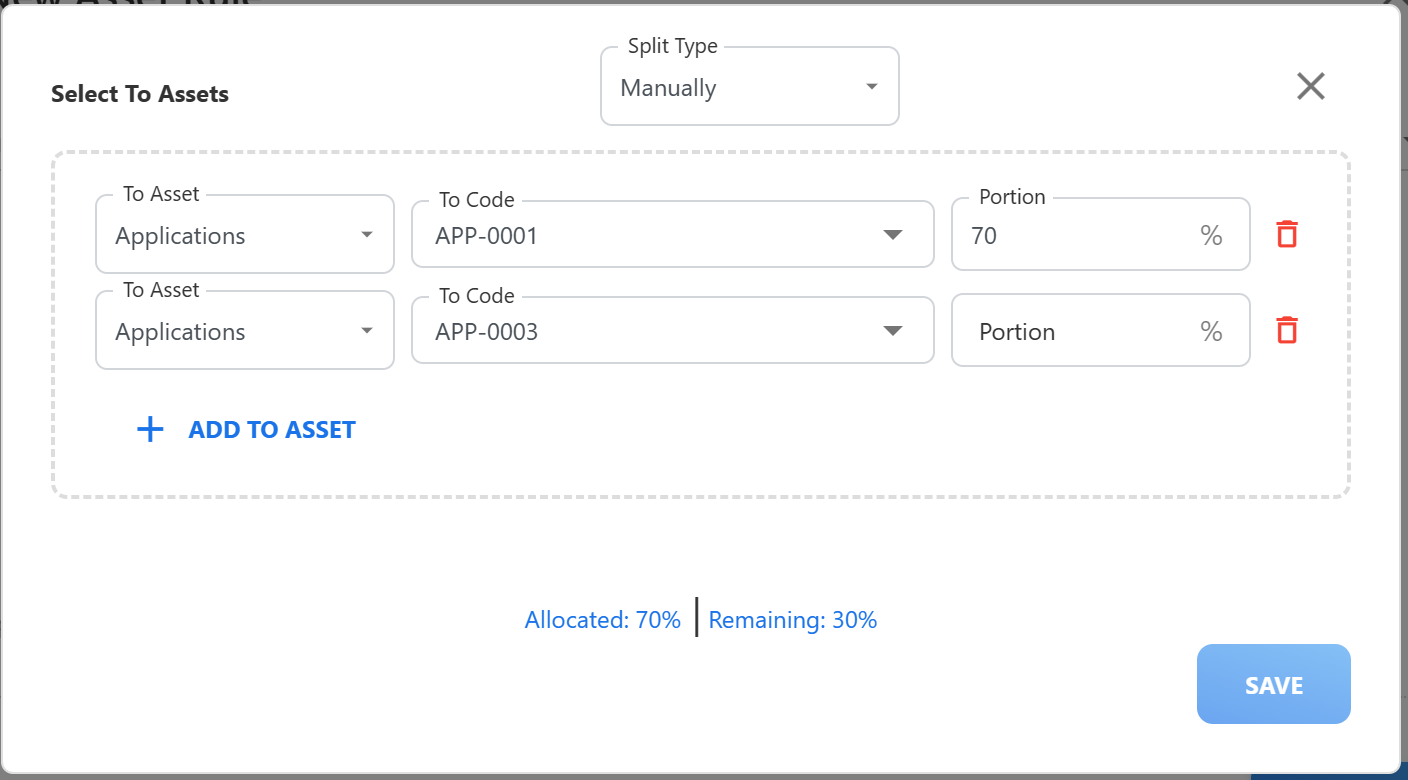Close the Select To Assets dialog
1408x780 pixels.
pyautogui.click(x=1310, y=87)
